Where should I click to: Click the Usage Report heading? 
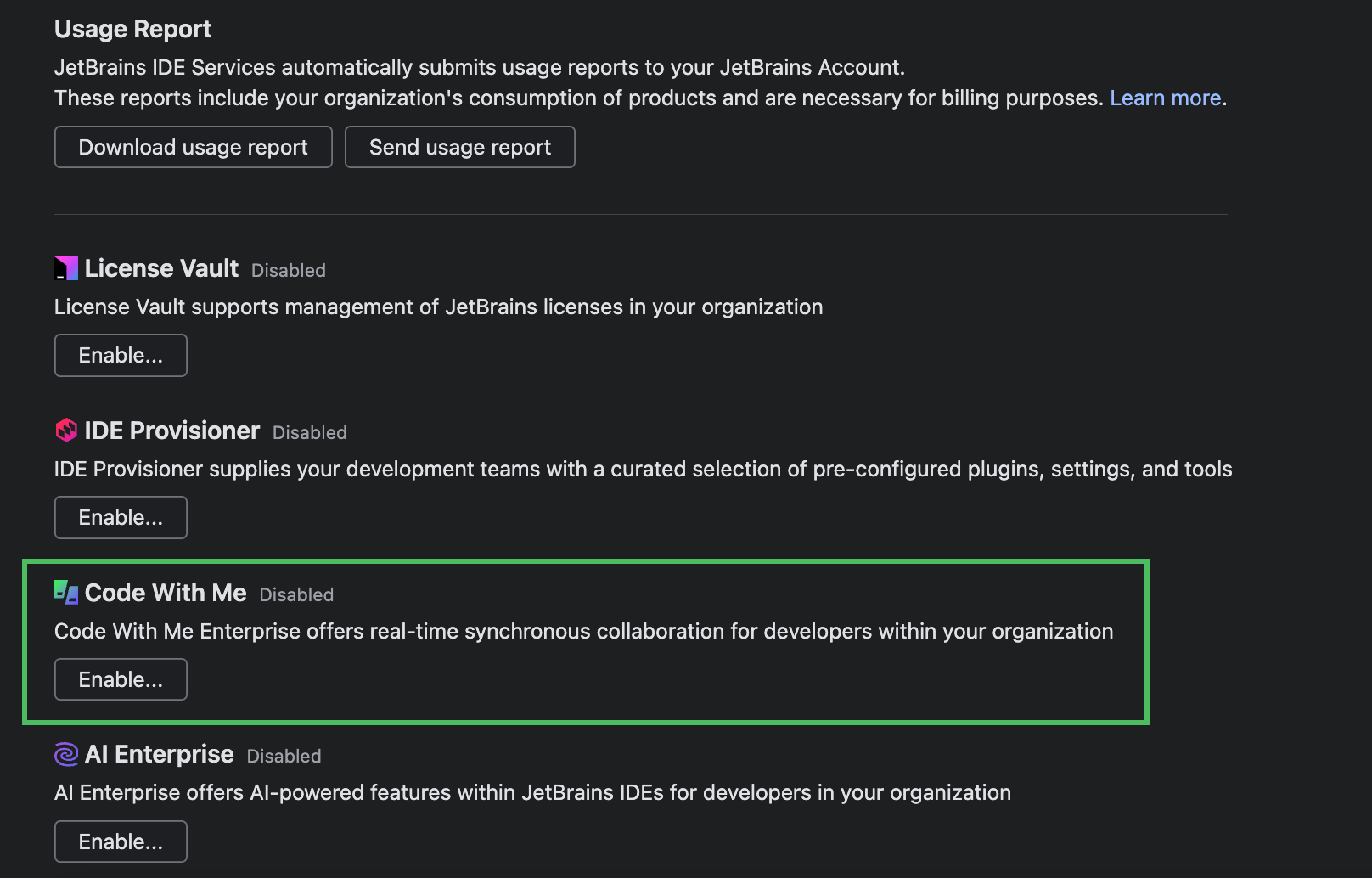pyautogui.click(x=132, y=28)
